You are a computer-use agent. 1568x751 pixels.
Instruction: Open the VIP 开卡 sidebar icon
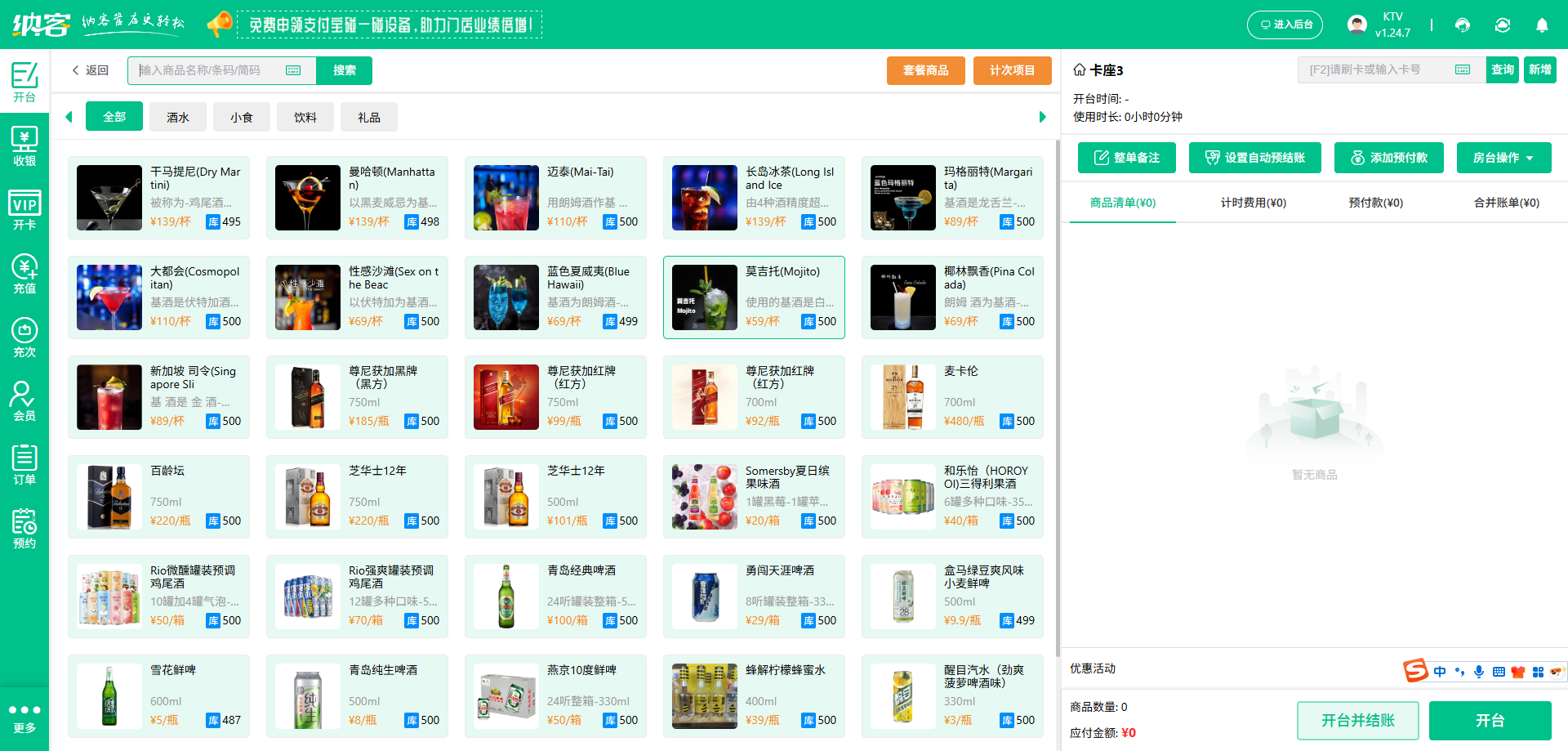click(24, 209)
